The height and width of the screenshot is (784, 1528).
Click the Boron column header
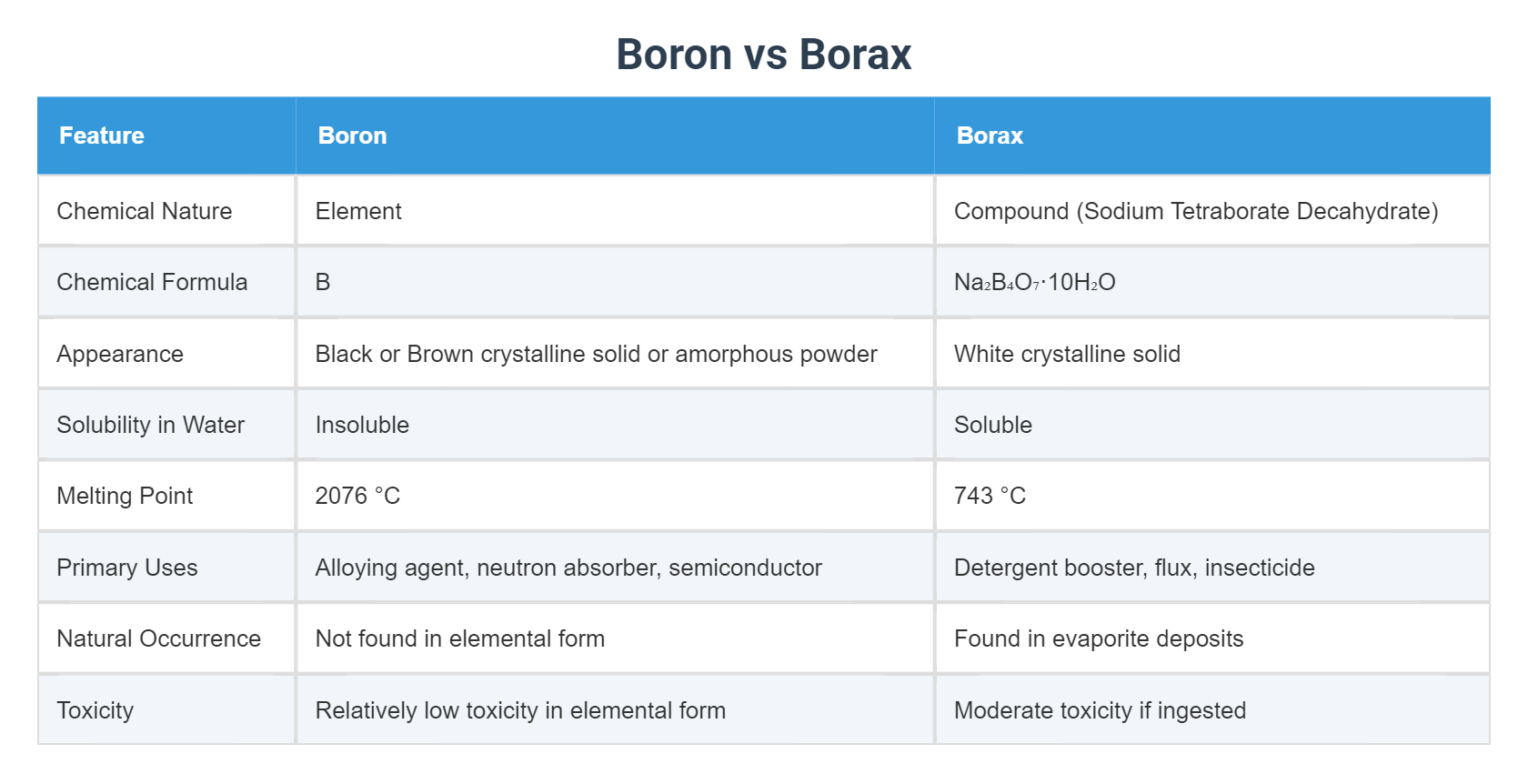tap(353, 136)
